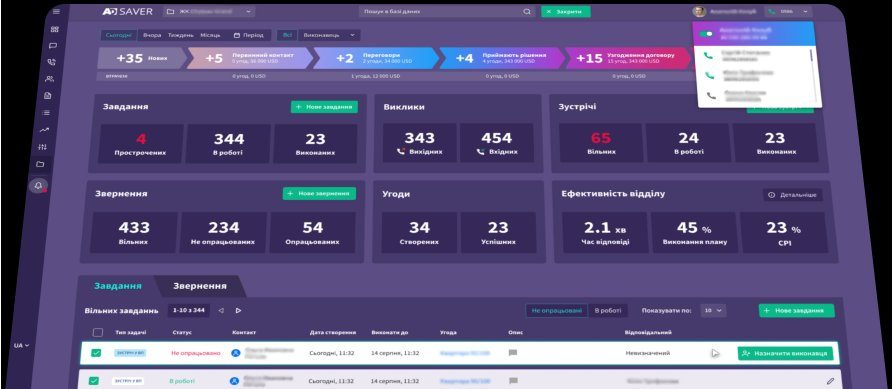Go to next page of tasks
The width and height of the screenshot is (893, 389).
[x=239, y=310]
